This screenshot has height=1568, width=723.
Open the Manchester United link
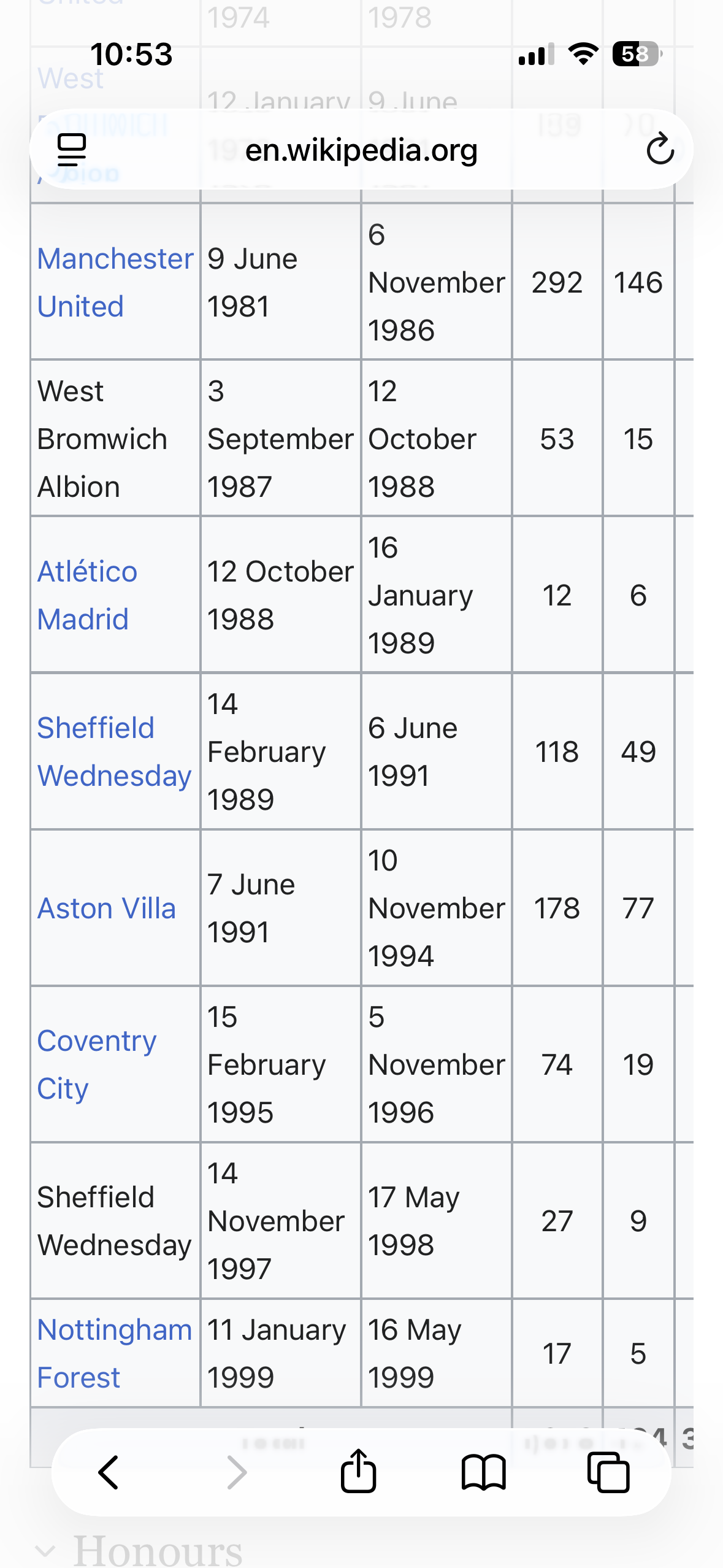[x=115, y=282]
